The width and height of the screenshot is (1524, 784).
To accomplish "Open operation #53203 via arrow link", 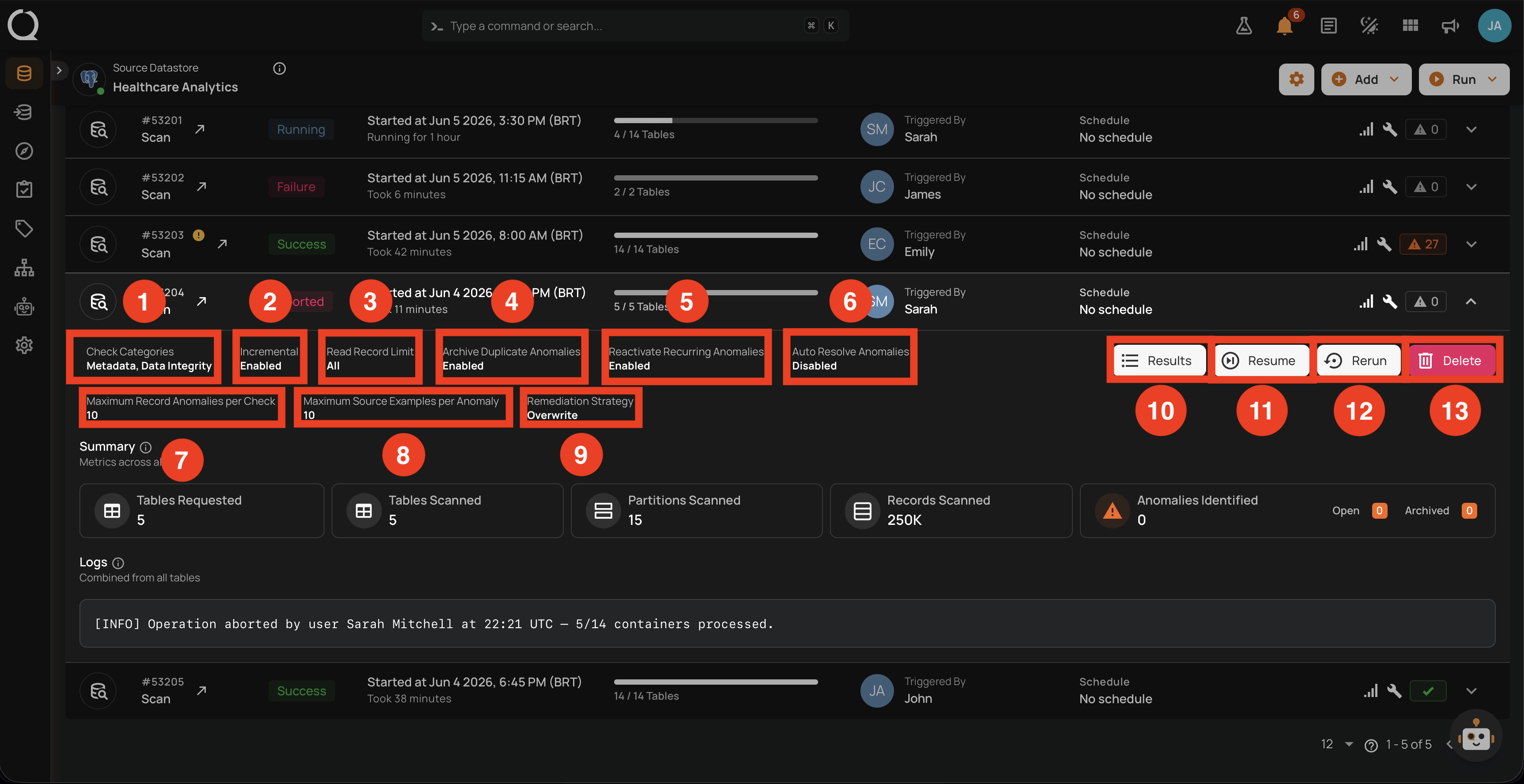I will tap(222, 244).
